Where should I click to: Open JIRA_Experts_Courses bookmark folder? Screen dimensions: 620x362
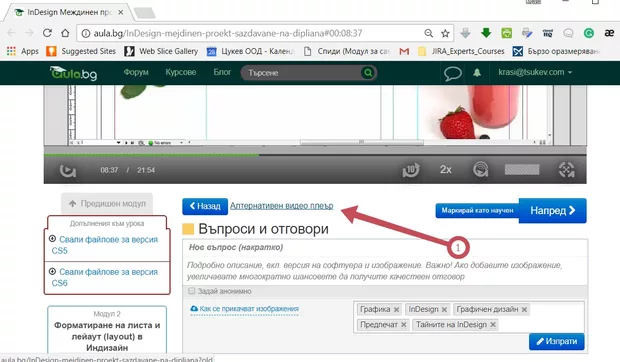(x=461, y=51)
